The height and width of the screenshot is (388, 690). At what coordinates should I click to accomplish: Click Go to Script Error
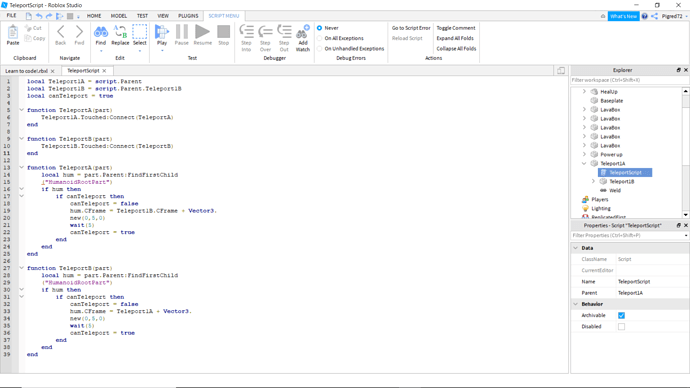tap(411, 28)
